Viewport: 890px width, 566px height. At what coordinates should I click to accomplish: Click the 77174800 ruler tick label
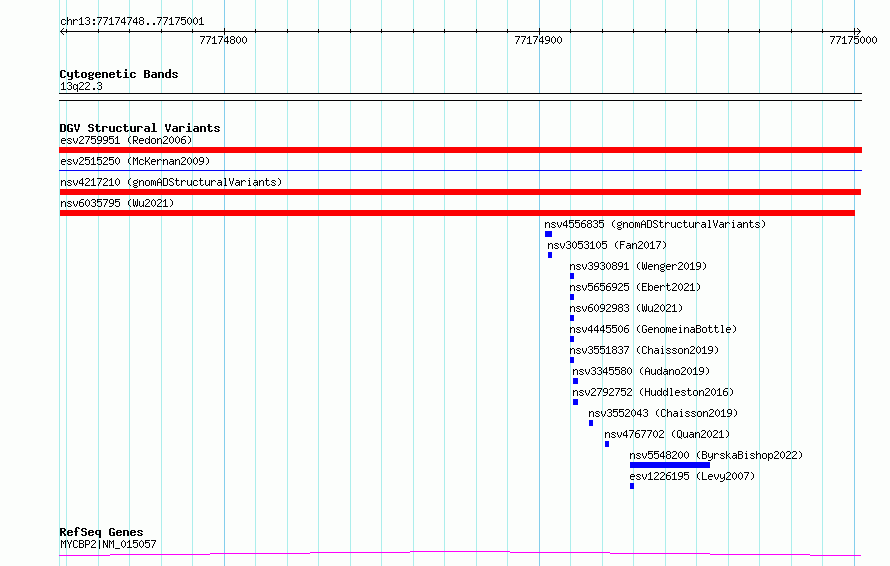tap(223, 40)
